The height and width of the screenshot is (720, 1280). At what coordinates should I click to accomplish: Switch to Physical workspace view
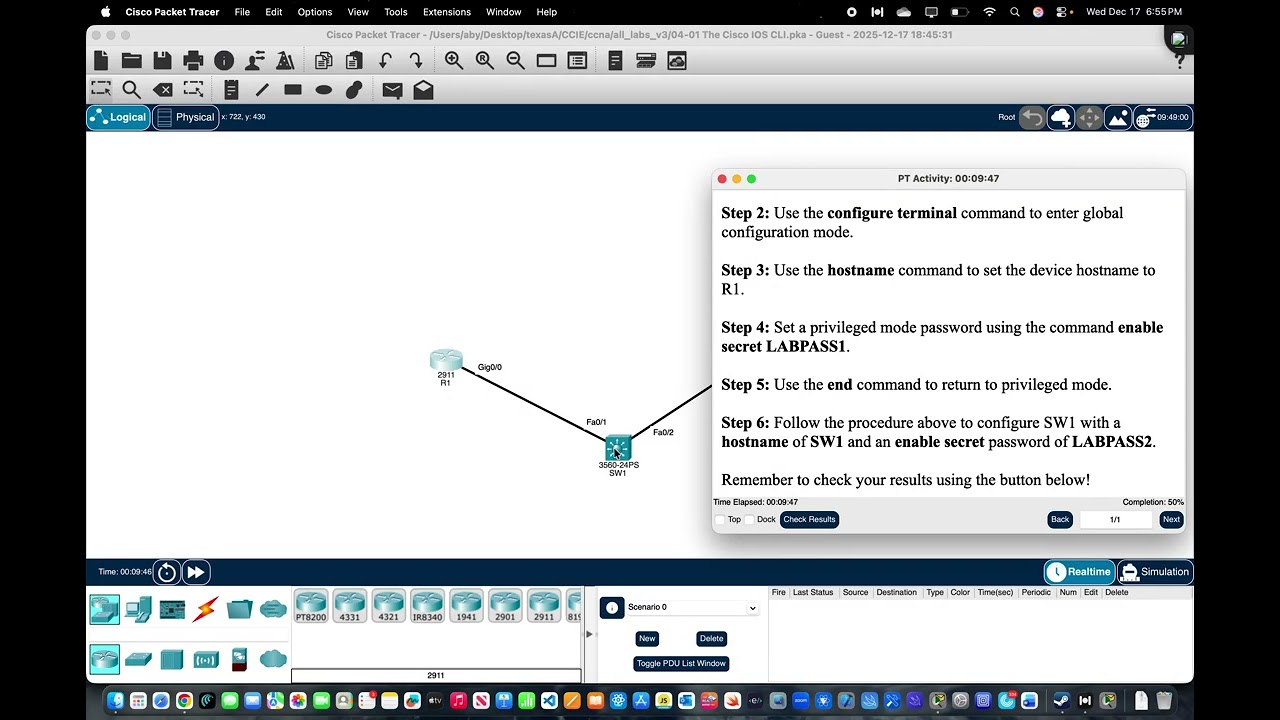[x=186, y=117]
